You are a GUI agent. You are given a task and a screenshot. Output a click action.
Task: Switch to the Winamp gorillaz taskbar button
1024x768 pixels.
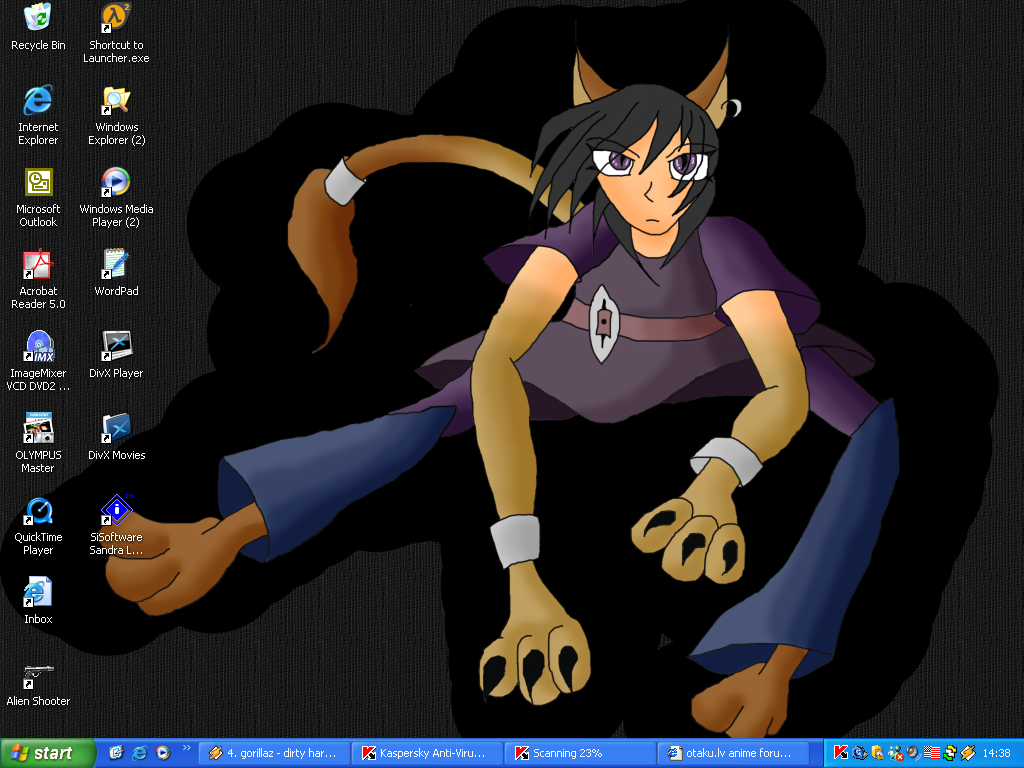pos(274,754)
